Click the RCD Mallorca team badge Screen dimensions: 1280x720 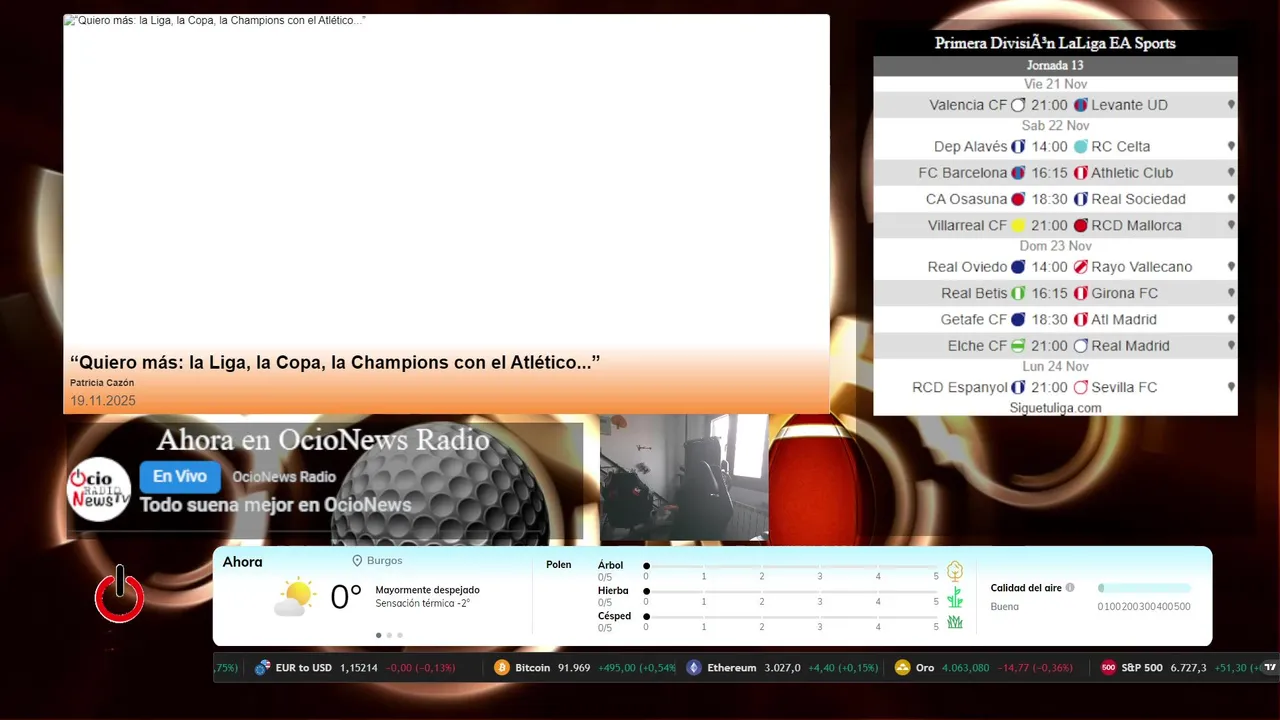click(1080, 226)
